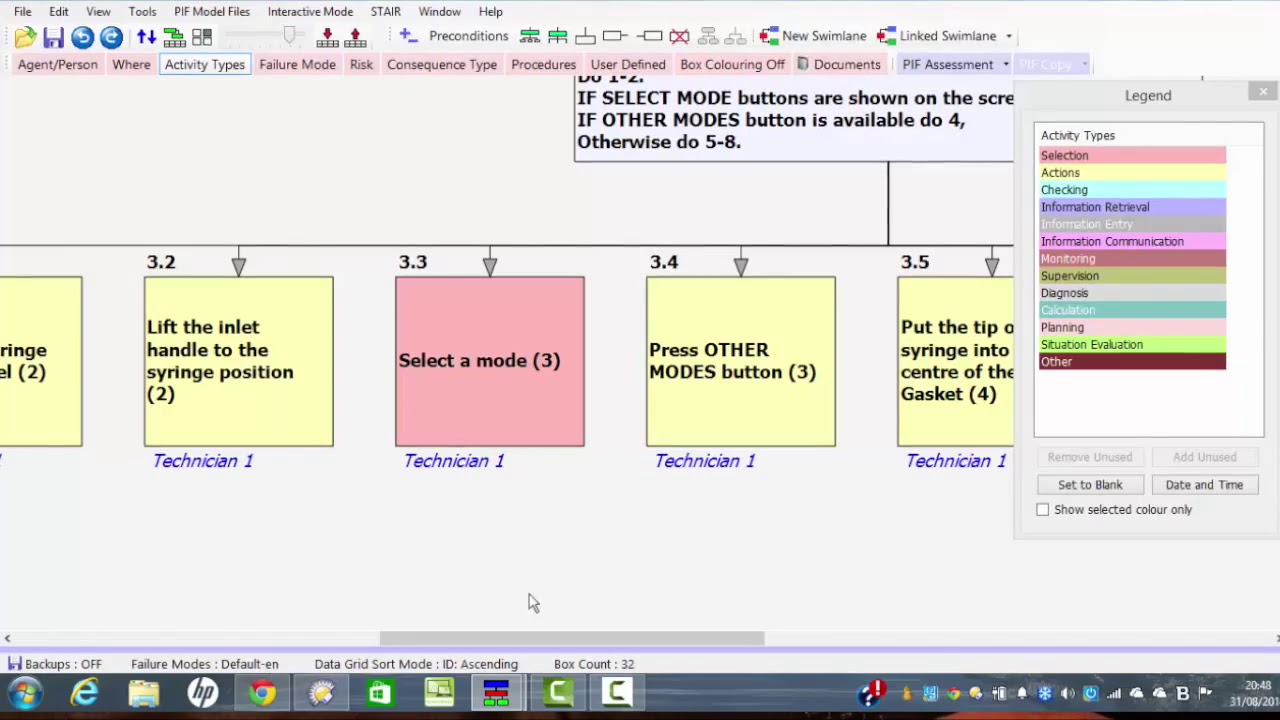1280x720 pixels.
Task: Open the PIF Assessment dropdown arrow
Action: click(x=1006, y=65)
